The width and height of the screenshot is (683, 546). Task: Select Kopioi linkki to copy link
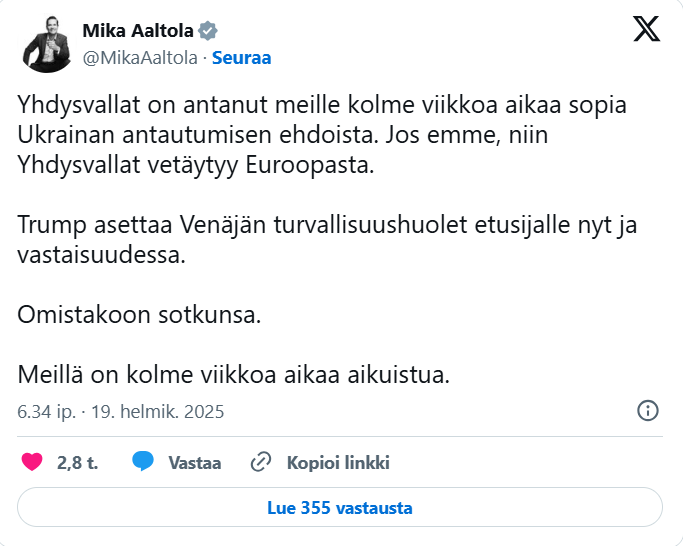click(x=338, y=463)
